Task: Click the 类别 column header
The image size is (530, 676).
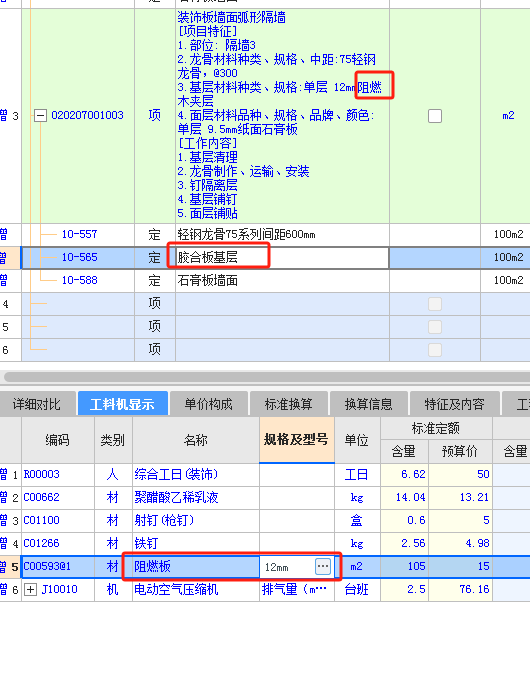Action: pyautogui.click(x=113, y=440)
